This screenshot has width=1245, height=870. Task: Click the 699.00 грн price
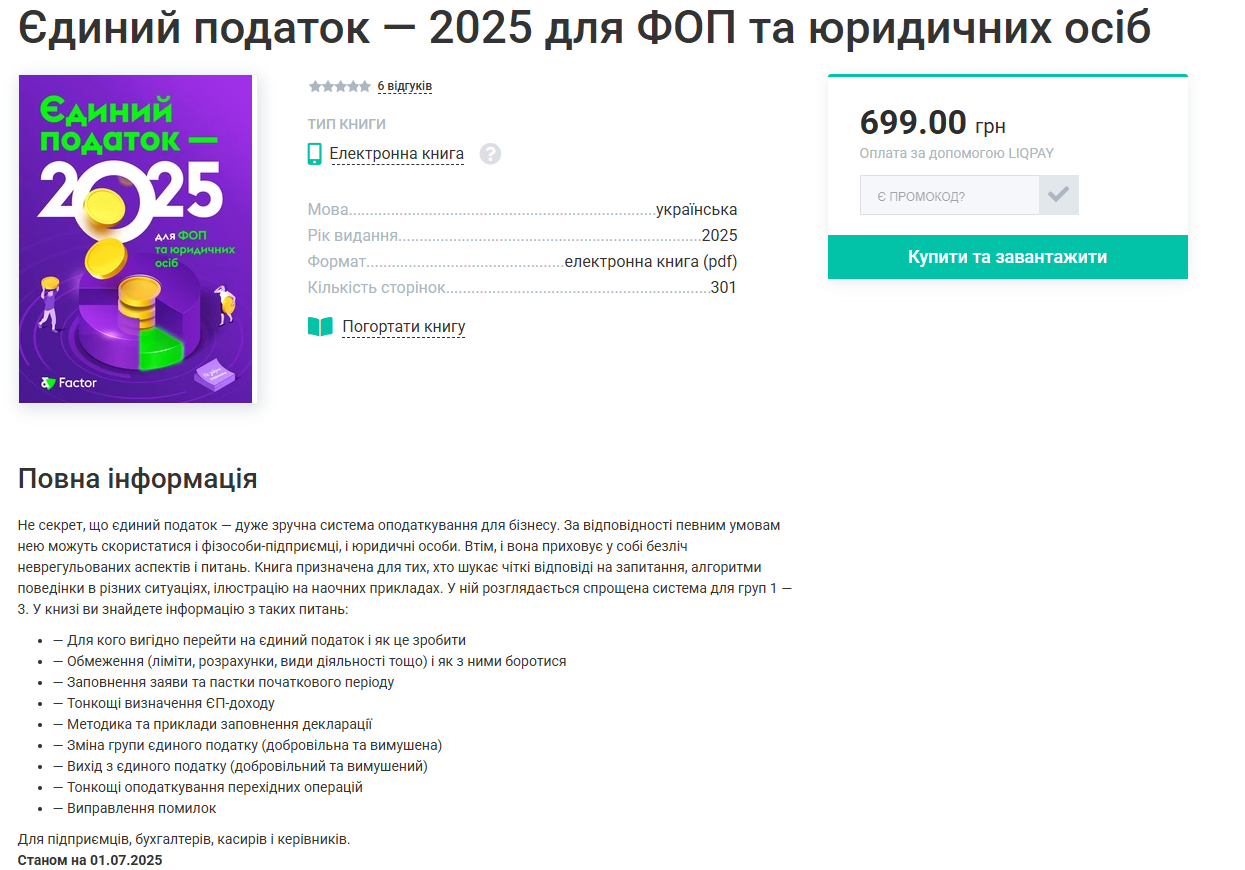pyautogui.click(x=932, y=123)
